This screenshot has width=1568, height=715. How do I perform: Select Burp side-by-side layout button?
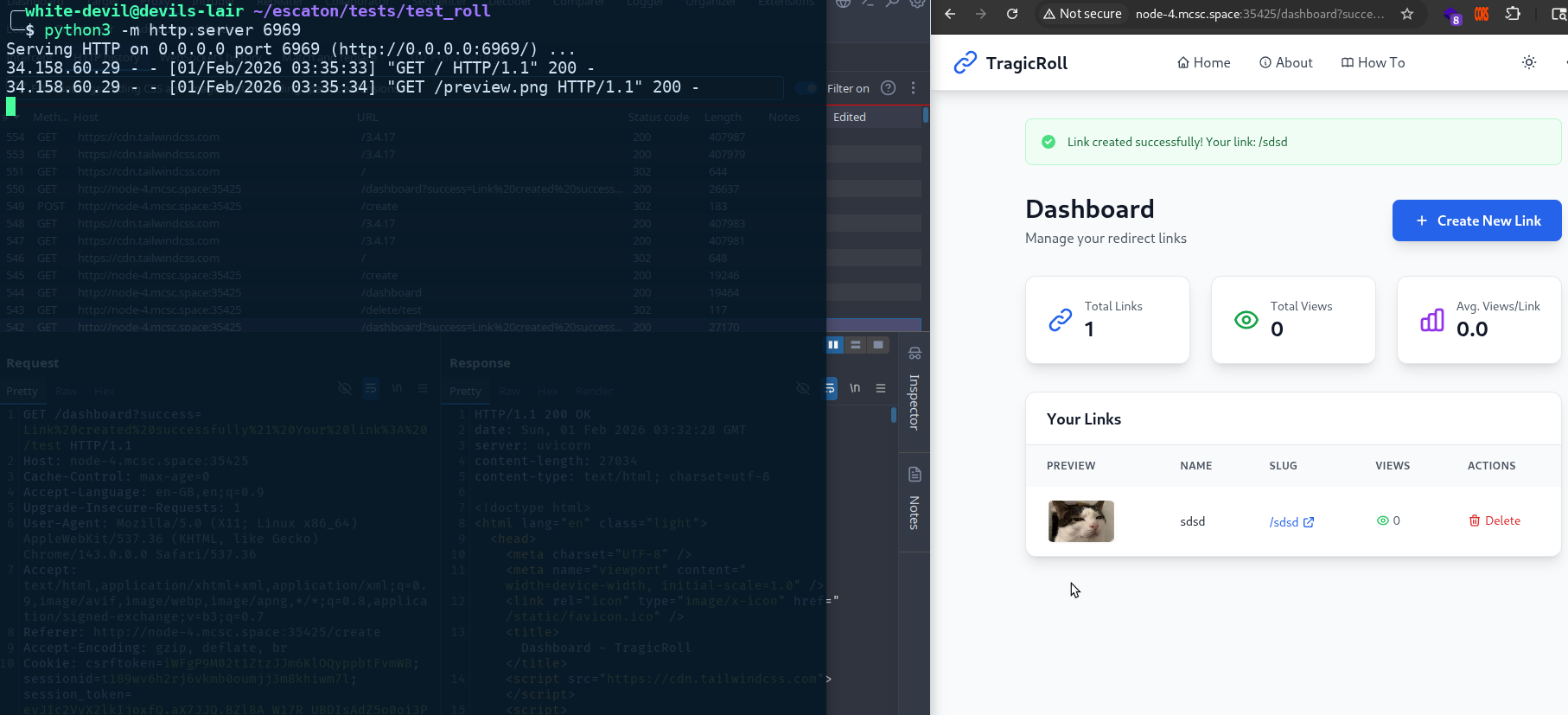[x=833, y=345]
